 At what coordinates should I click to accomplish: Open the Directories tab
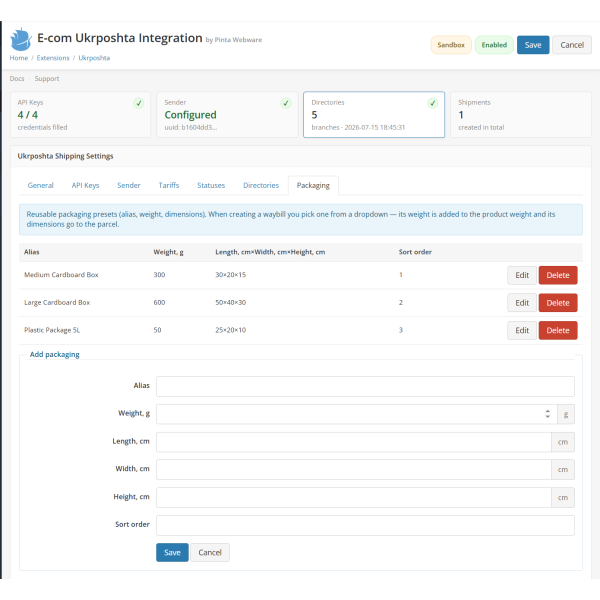261,185
